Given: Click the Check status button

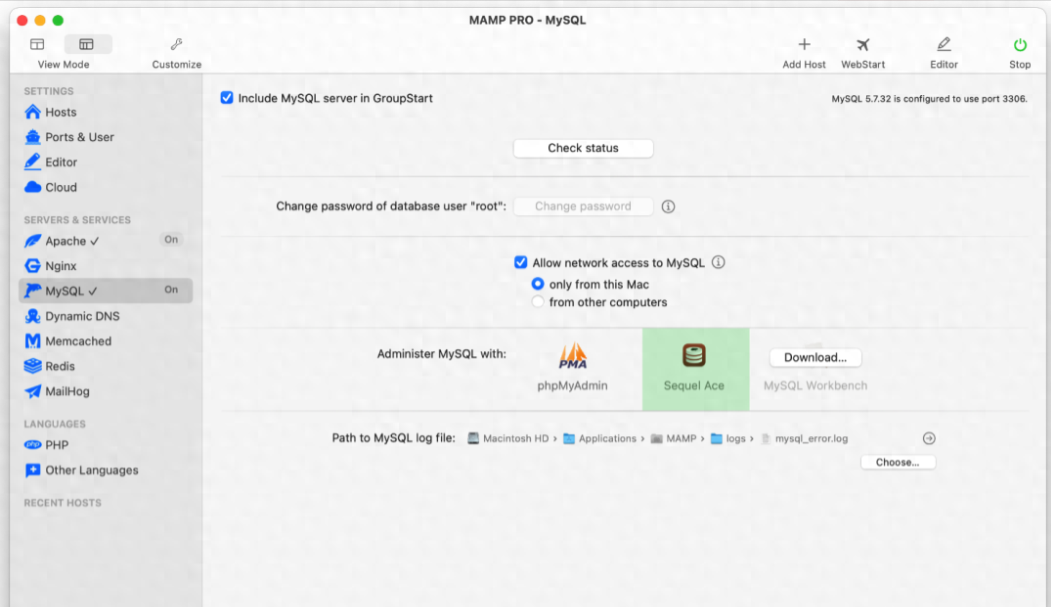Looking at the screenshot, I should [x=583, y=148].
